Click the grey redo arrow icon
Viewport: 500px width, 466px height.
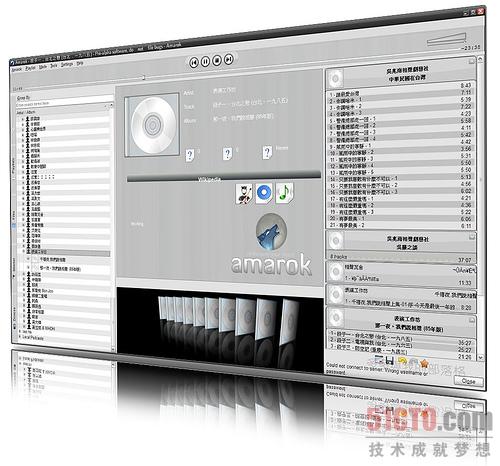[413, 363]
